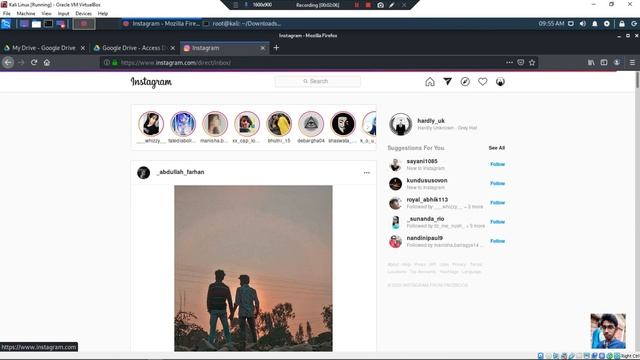Open VirtualBox File menu
The image size is (640, 360).
[x=7, y=13]
